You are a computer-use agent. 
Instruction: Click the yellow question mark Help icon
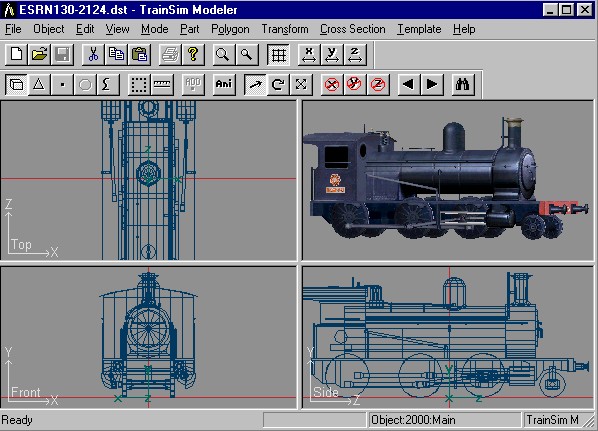[193, 55]
